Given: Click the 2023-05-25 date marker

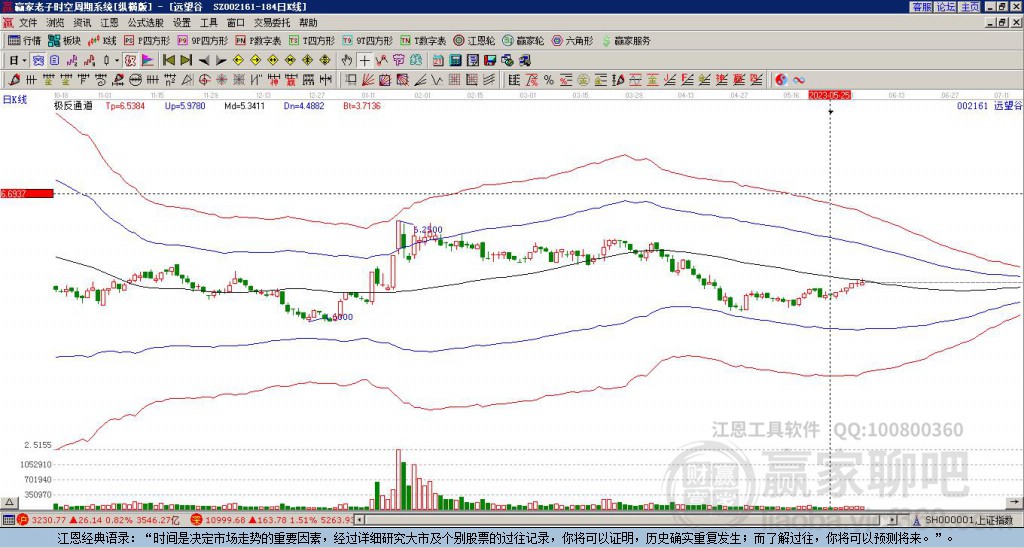Looking at the screenshot, I should tap(829, 95).
